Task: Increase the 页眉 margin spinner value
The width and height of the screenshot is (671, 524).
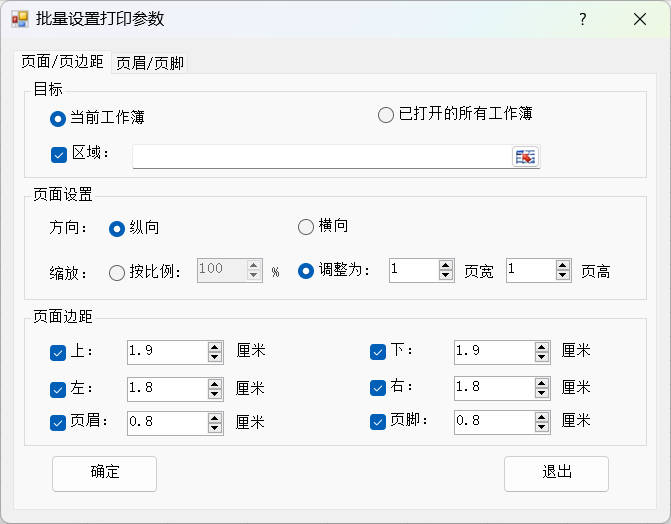Action: pyautogui.click(x=215, y=417)
